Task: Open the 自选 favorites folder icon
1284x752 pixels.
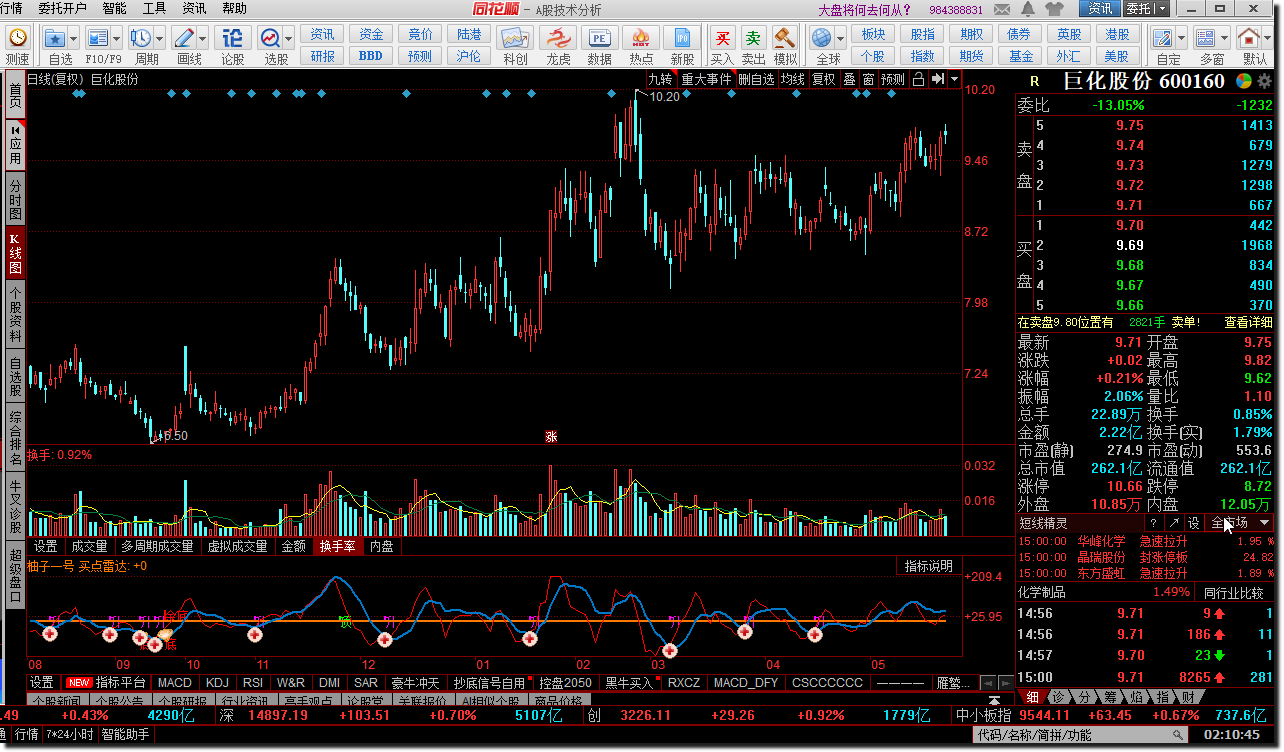Action: 55,37
